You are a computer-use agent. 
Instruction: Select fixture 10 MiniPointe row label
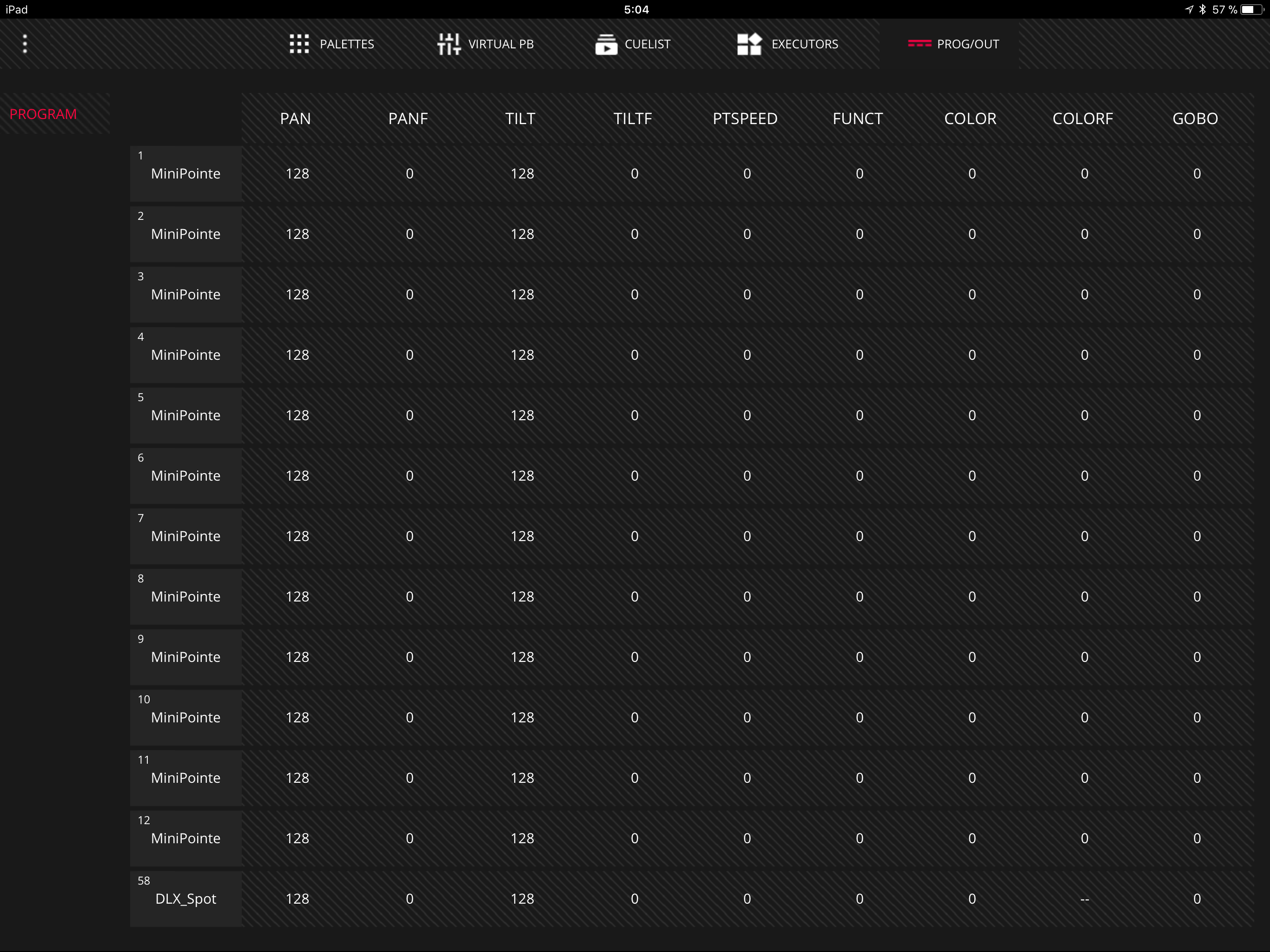[x=185, y=718]
